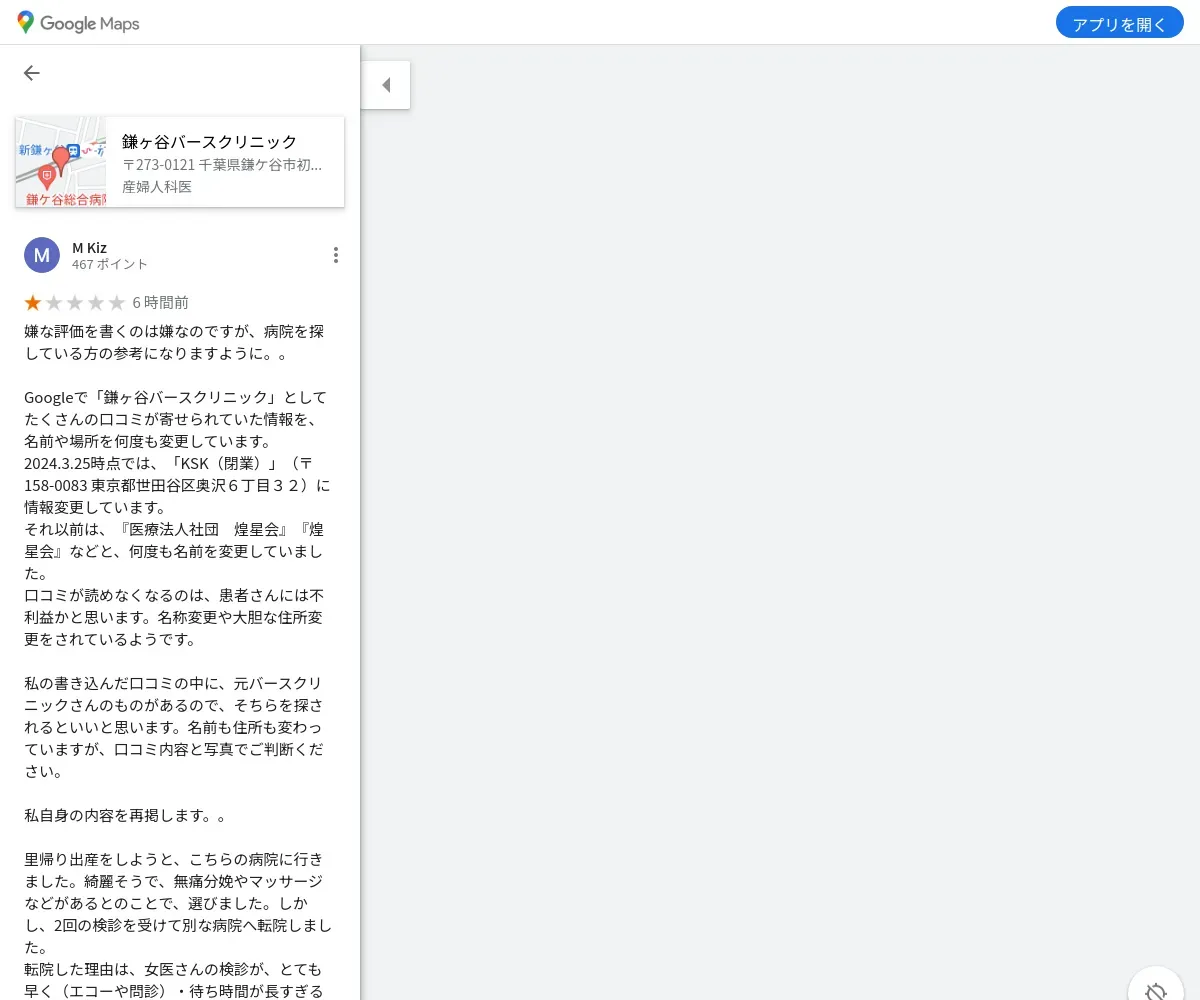Open the three-dot menu for M Kiz's review

pyautogui.click(x=335, y=255)
